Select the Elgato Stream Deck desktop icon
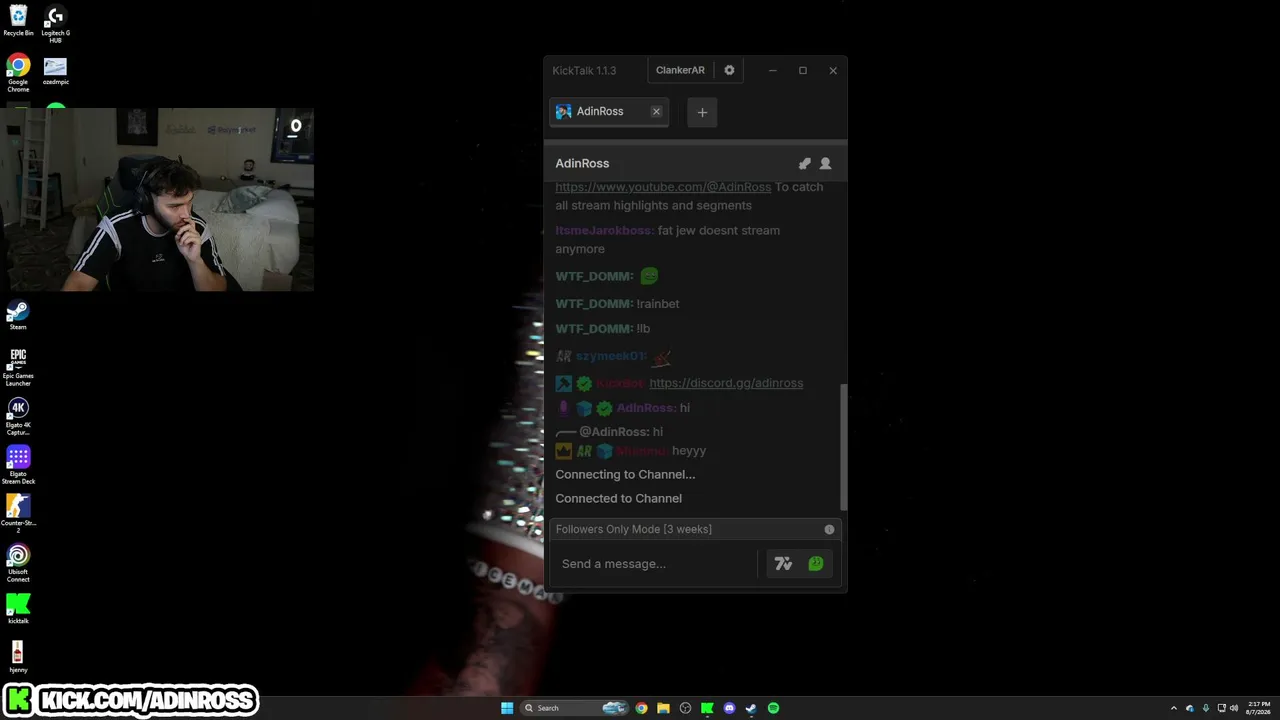The height and width of the screenshot is (720, 1280). [18, 465]
